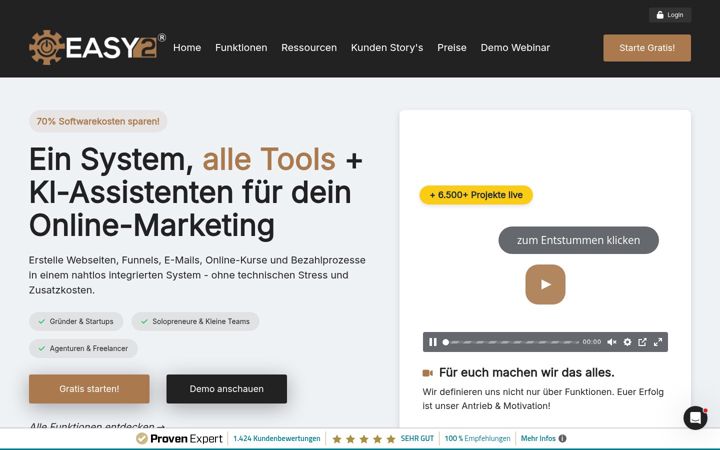
Task: Click the + 6.500+ Projekte live badge
Action: [x=476, y=195]
